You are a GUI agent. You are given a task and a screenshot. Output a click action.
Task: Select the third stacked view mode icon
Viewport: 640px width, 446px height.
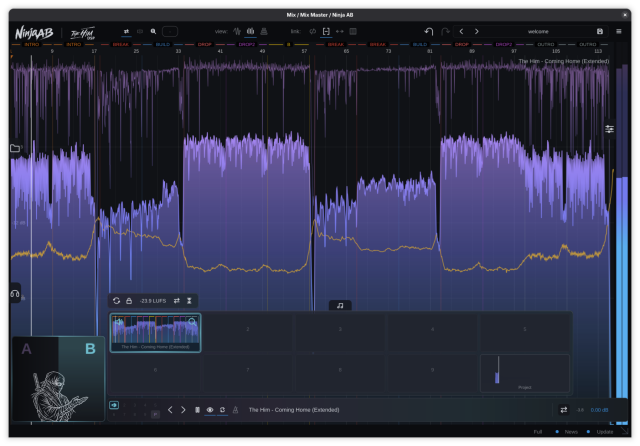[264, 31]
